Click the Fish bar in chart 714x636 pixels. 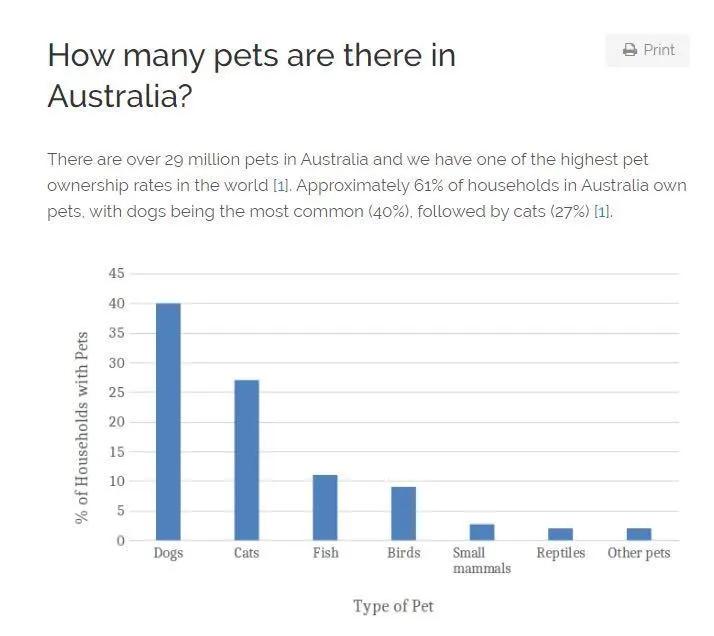325,507
